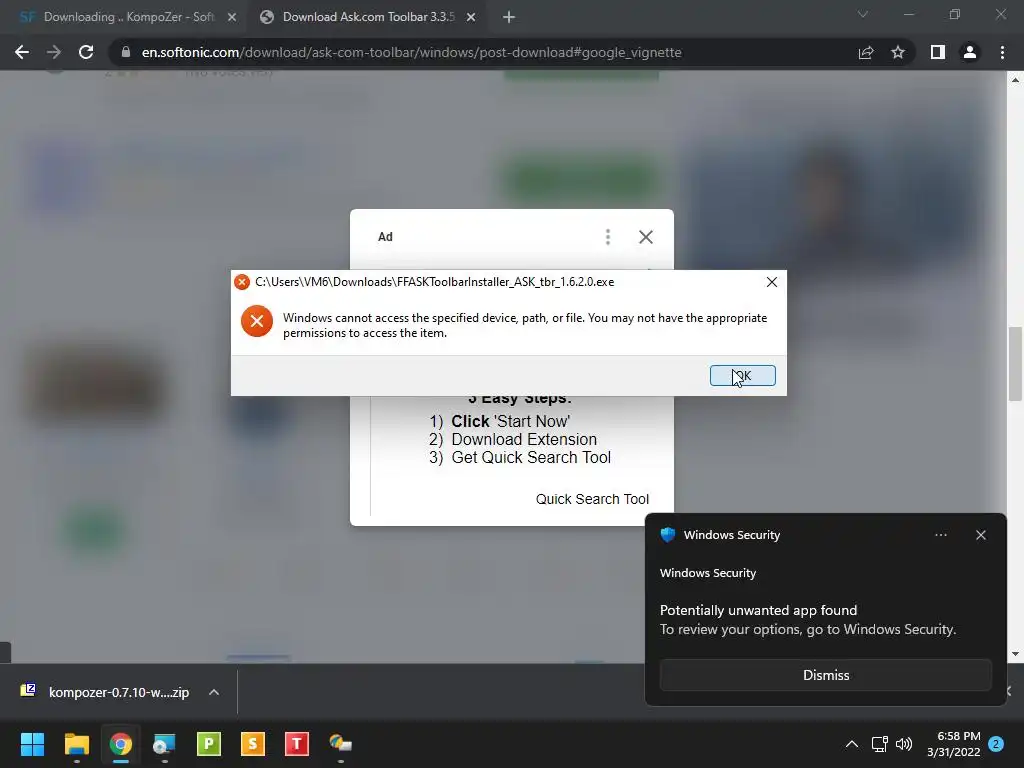The height and width of the screenshot is (768, 1024).
Task: Bookmark this page with star
Action: pos(898,52)
